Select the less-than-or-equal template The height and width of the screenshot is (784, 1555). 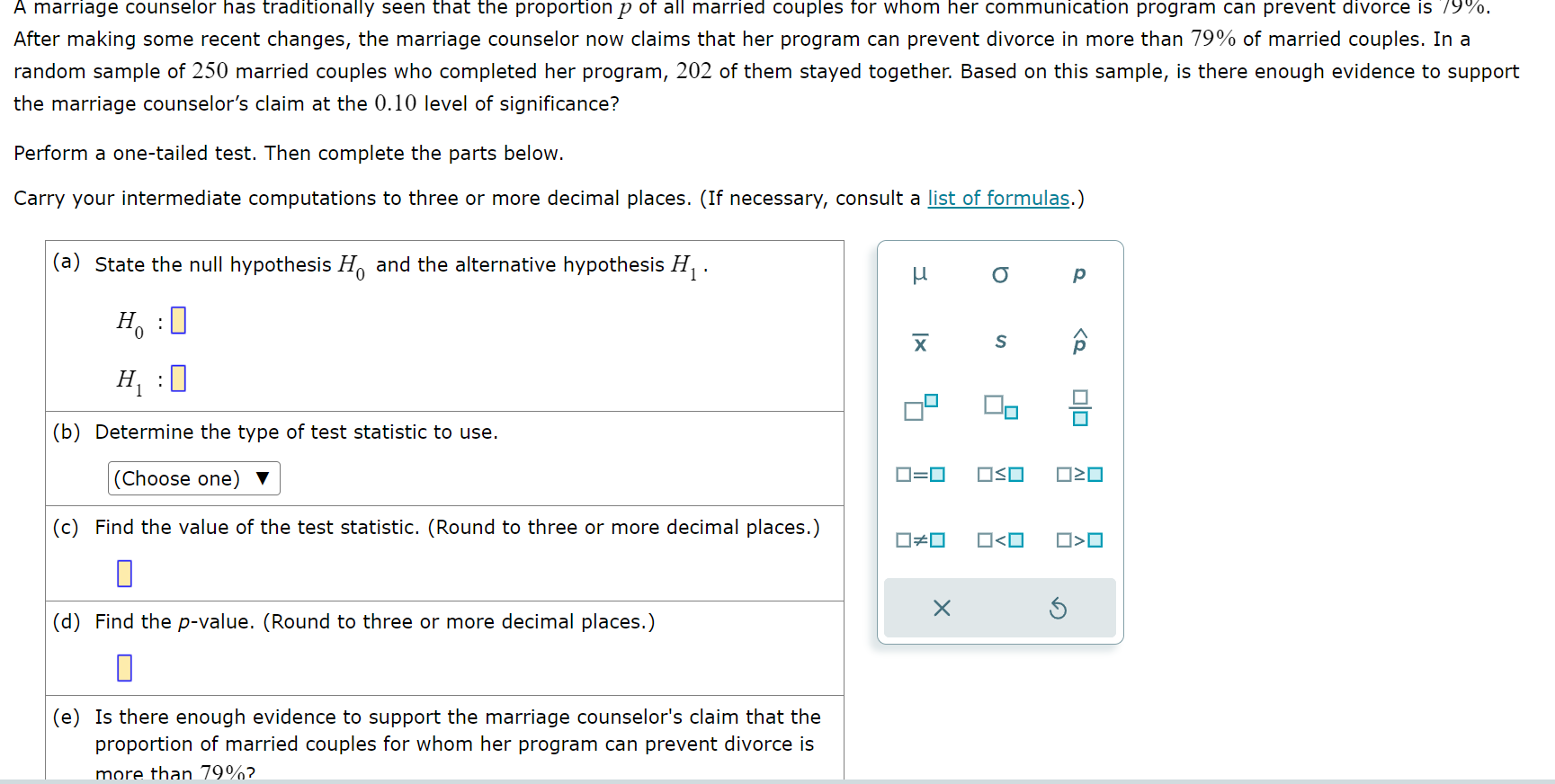click(999, 474)
